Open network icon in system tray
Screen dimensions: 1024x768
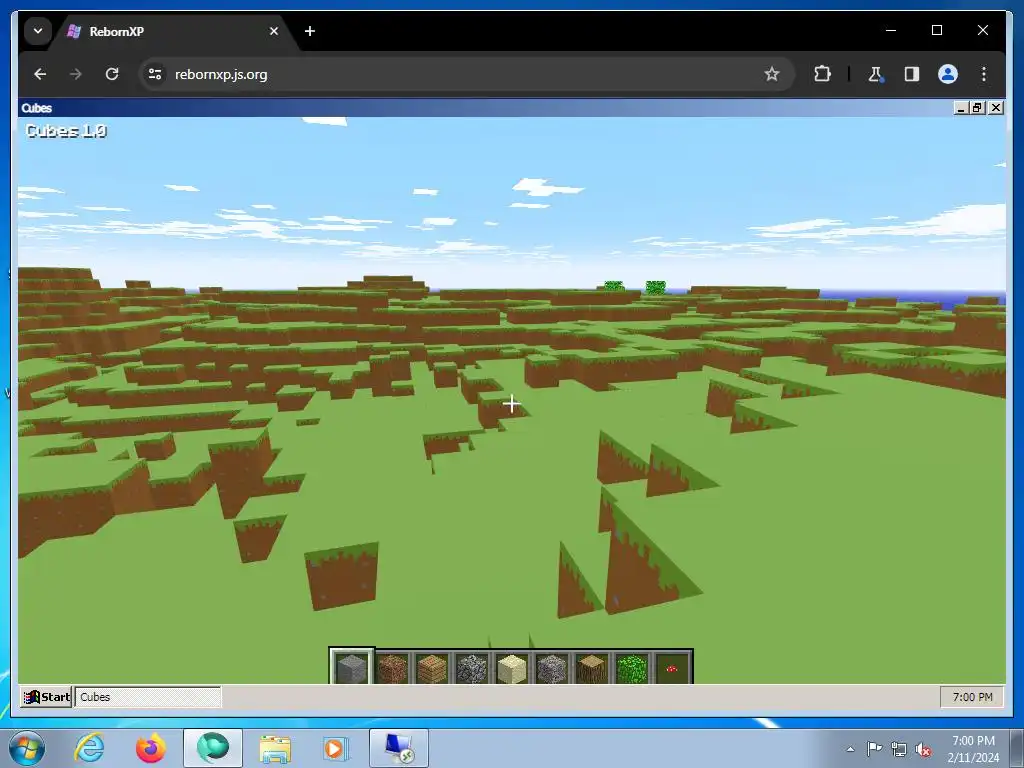pyautogui.click(x=899, y=749)
